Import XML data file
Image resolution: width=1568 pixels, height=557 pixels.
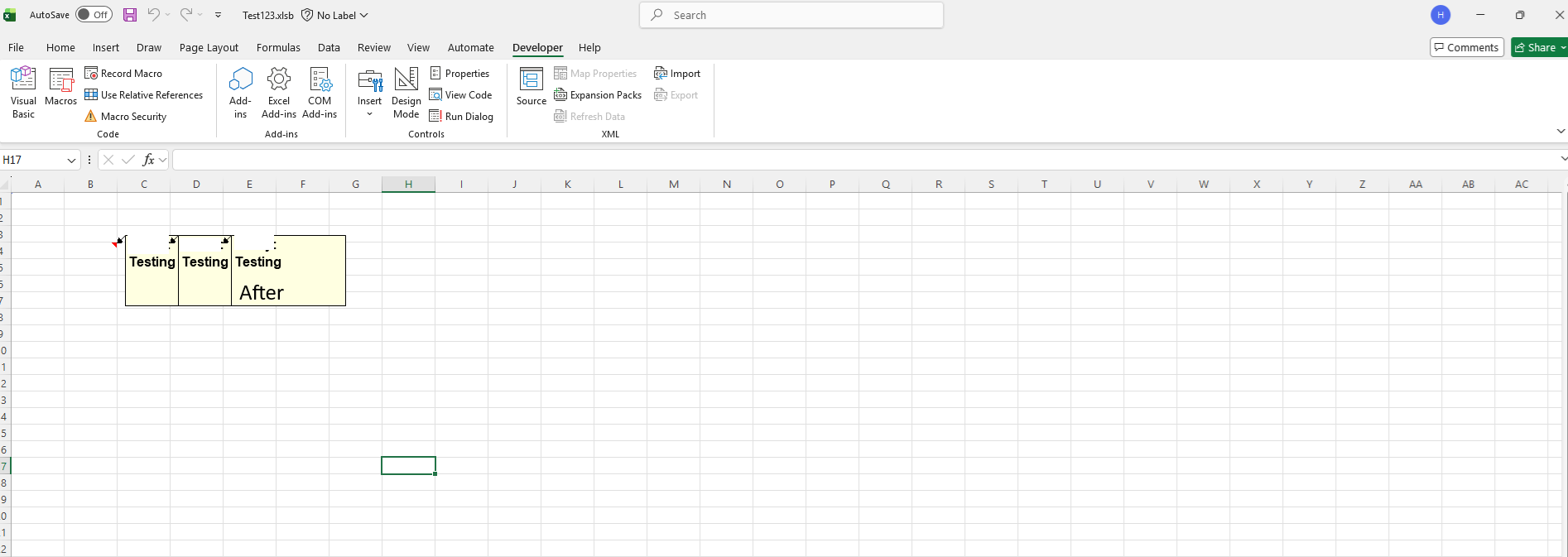(677, 74)
